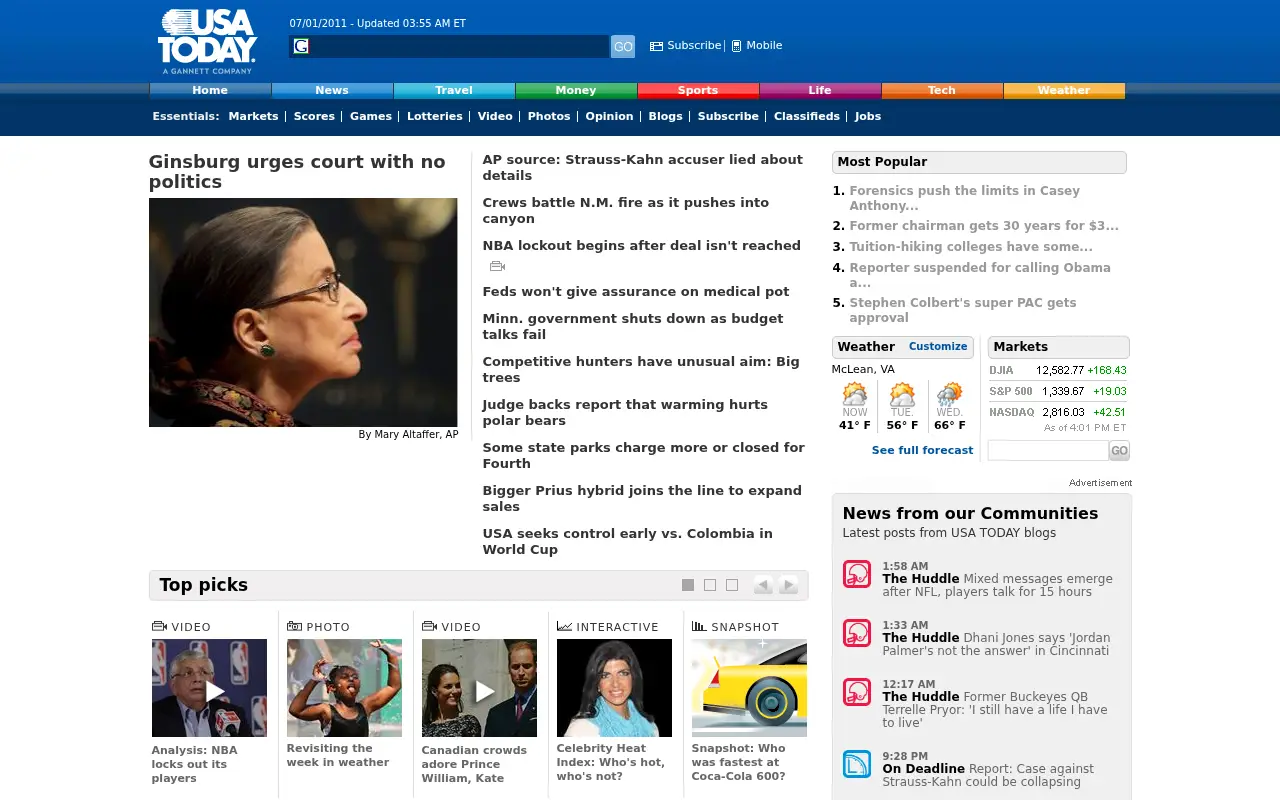Open Markets in Essentials bar
The height and width of the screenshot is (800, 1280).
[253, 116]
